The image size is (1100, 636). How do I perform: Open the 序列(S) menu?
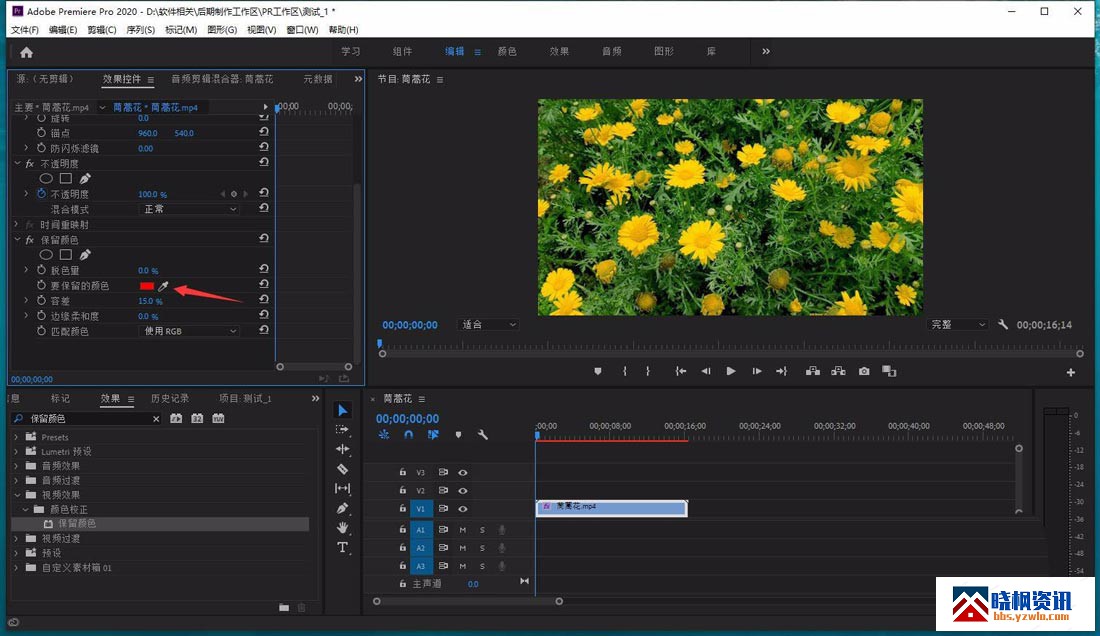(x=140, y=29)
